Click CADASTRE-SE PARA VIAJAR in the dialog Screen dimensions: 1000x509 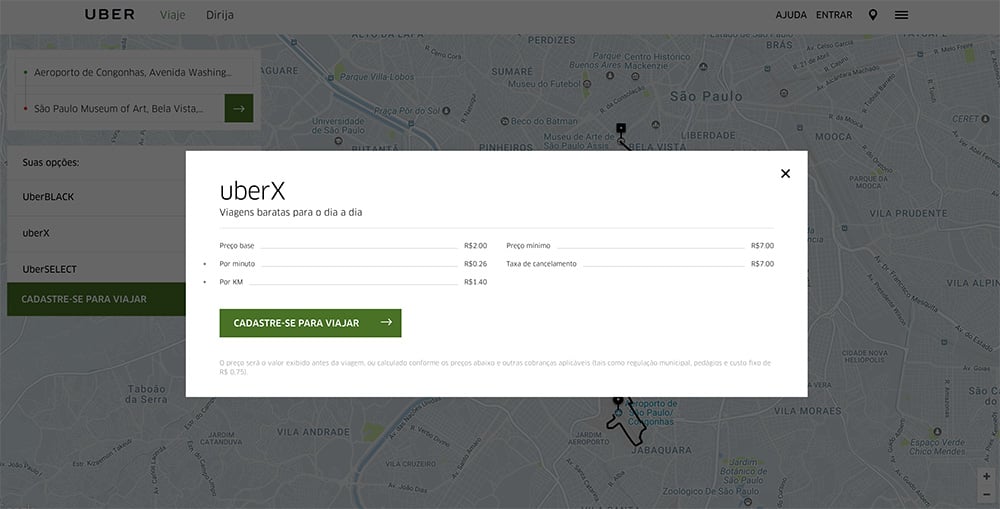(x=311, y=323)
